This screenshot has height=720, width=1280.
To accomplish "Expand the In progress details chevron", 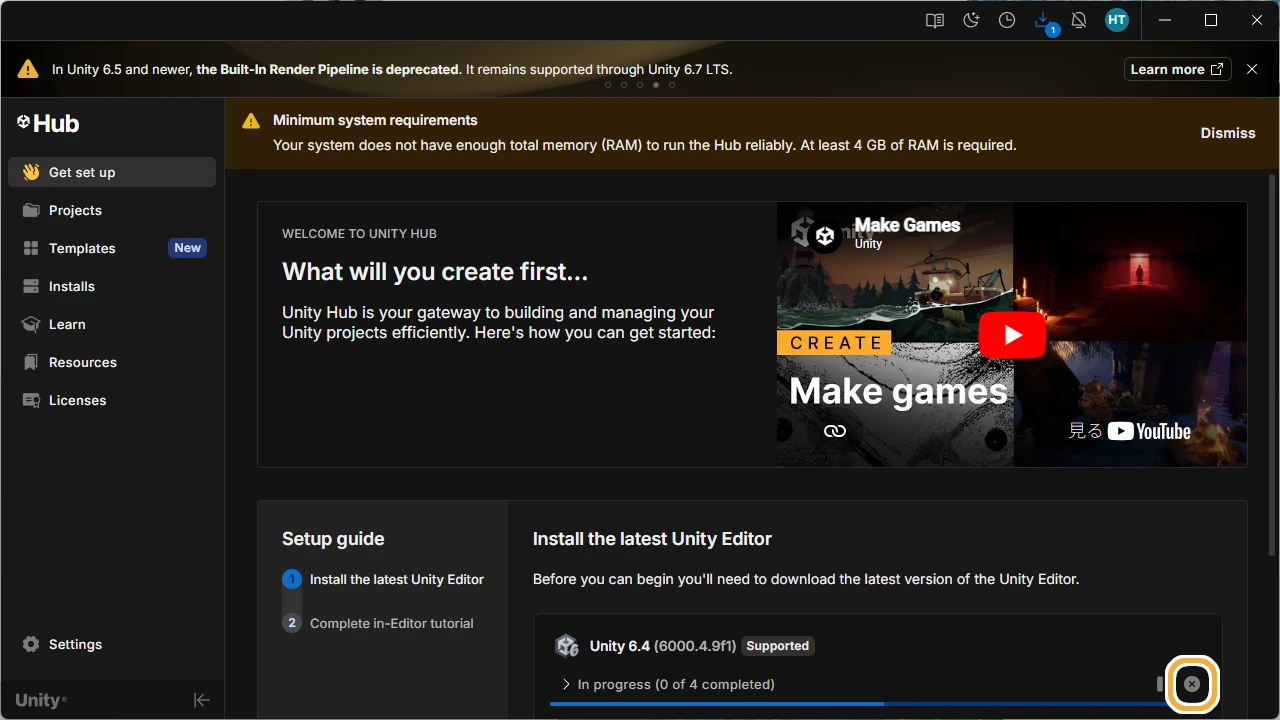I will coord(566,684).
